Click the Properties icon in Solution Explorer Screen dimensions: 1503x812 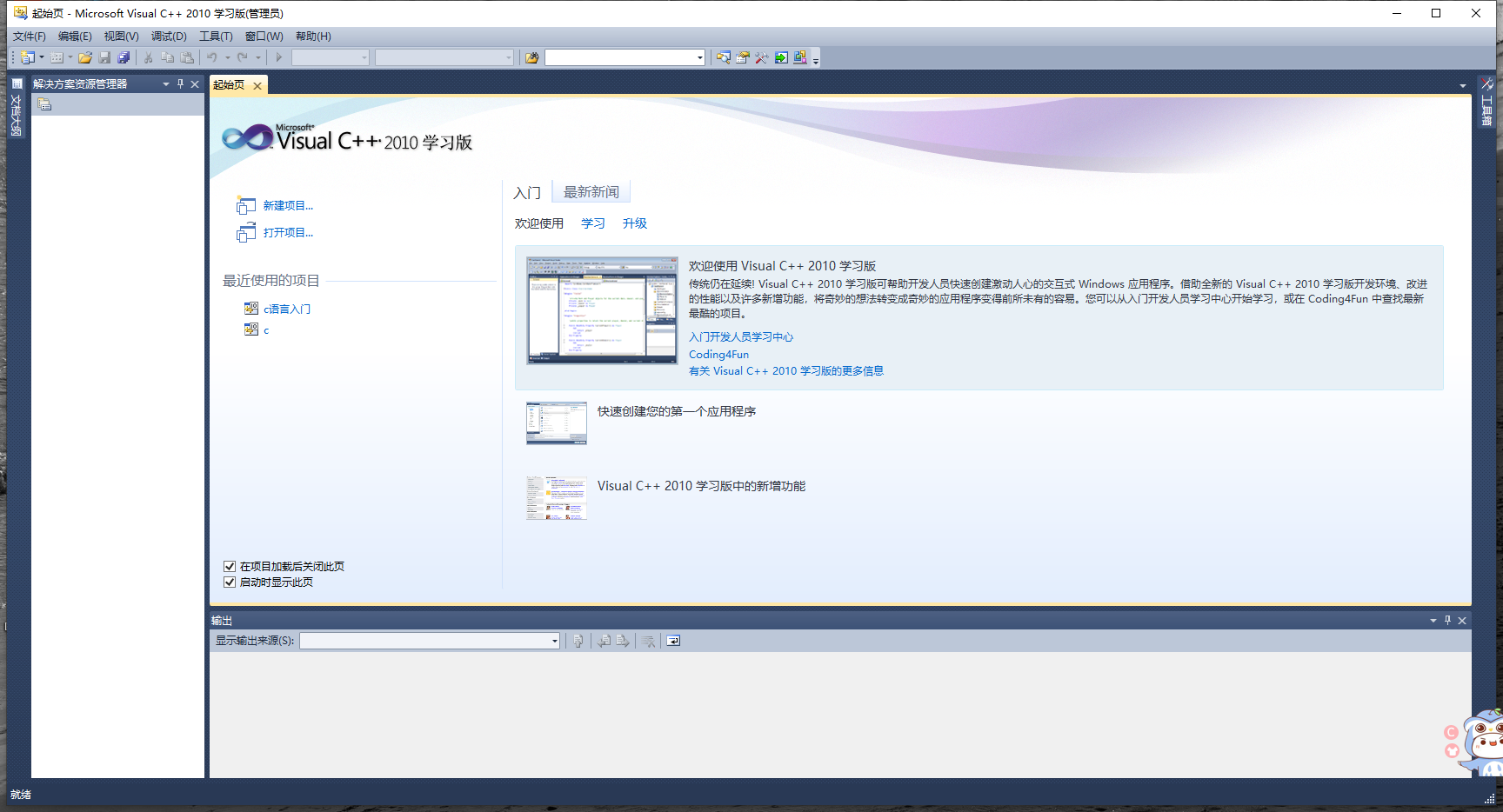tap(45, 104)
